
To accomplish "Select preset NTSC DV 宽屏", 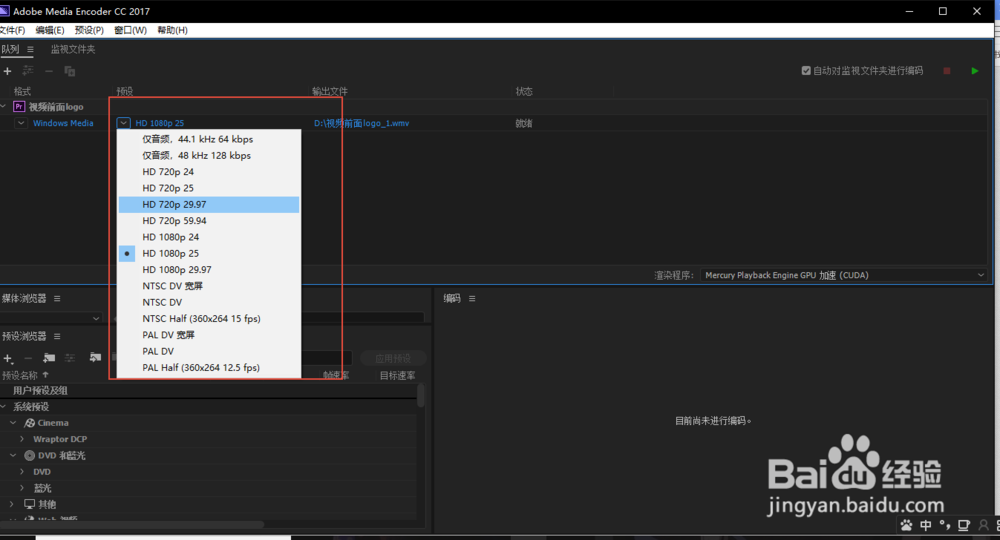I will click(209, 286).
